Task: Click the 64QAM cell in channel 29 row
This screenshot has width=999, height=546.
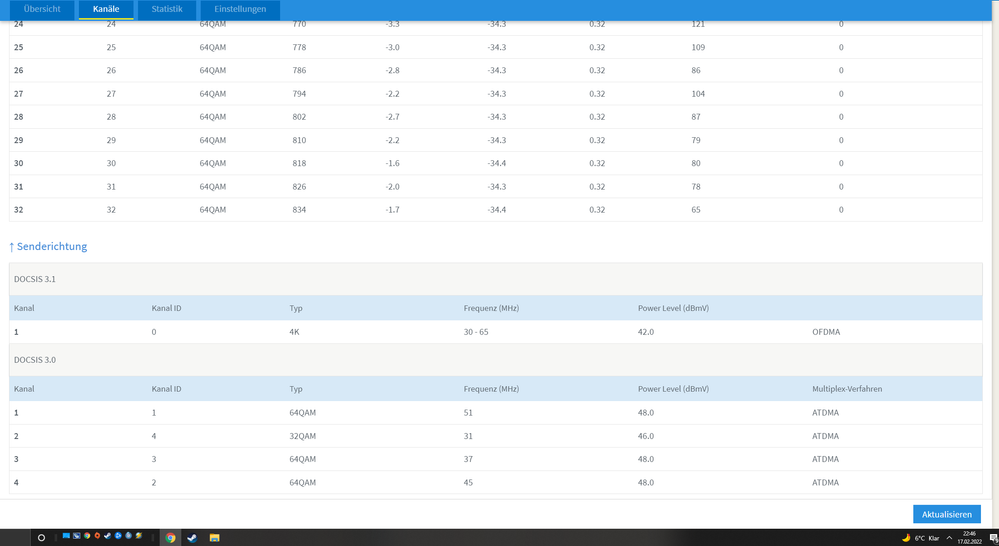Action: click(x=213, y=140)
